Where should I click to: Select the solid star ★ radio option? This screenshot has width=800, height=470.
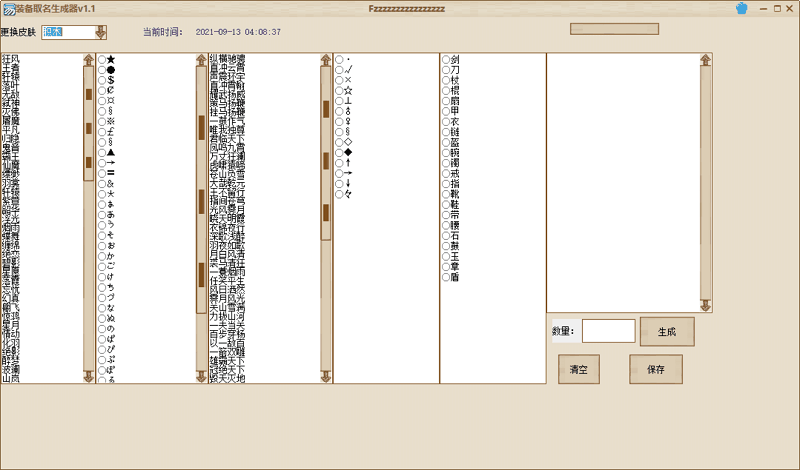point(103,60)
